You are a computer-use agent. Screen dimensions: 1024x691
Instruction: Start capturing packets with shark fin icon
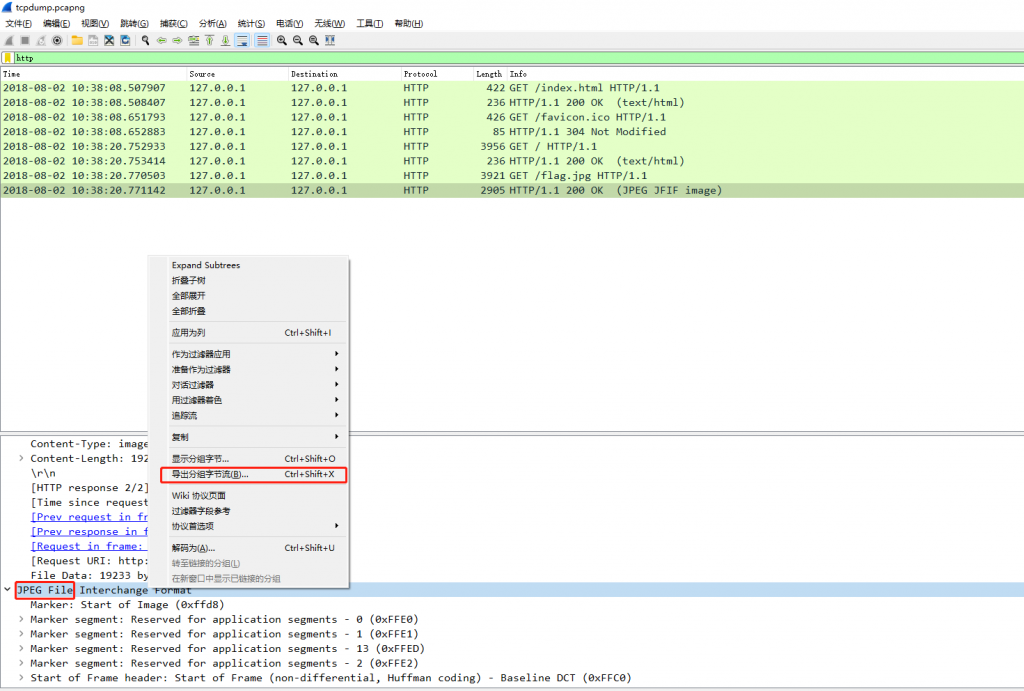[x=9, y=40]
